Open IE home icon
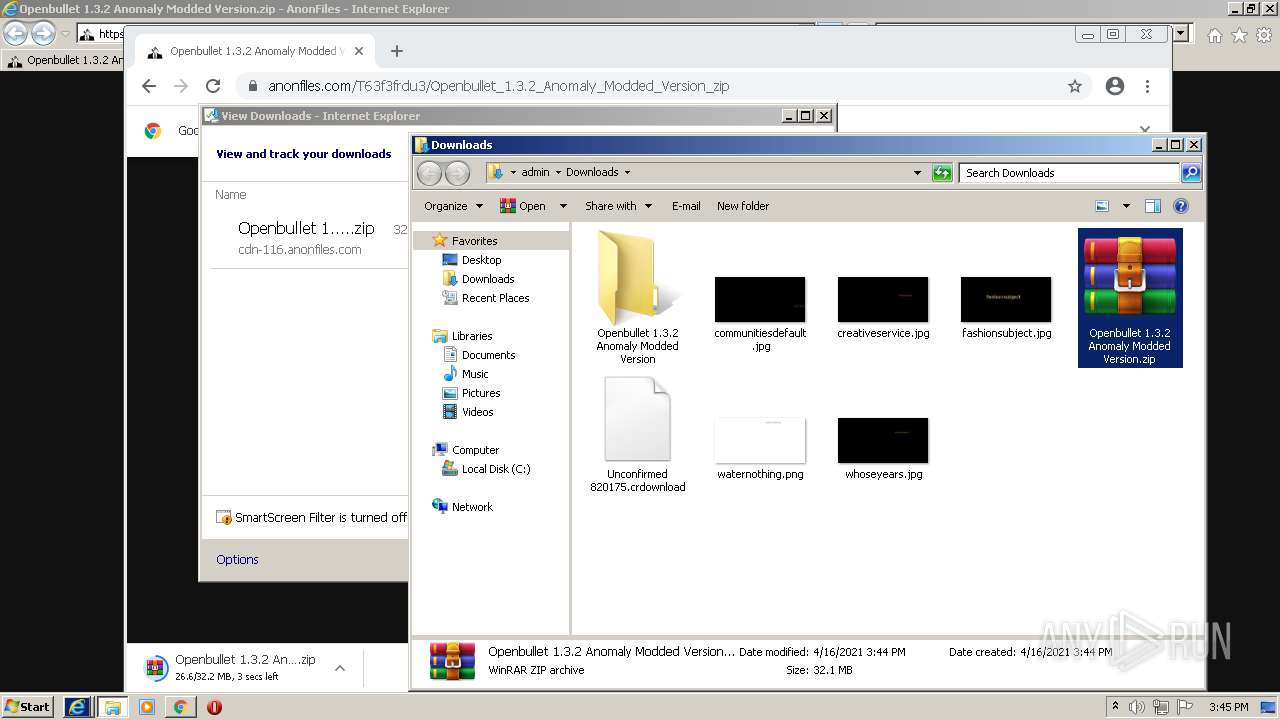This screenshot has width=1280, height=720. click(1214, 35)
